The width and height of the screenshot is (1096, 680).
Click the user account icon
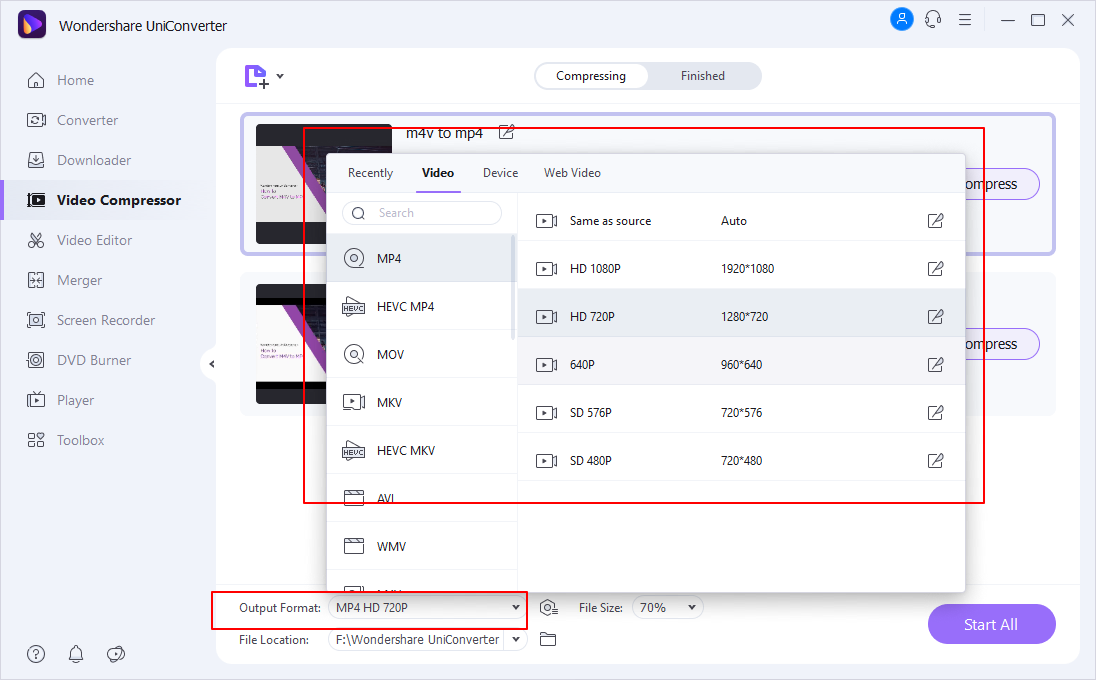902,19
